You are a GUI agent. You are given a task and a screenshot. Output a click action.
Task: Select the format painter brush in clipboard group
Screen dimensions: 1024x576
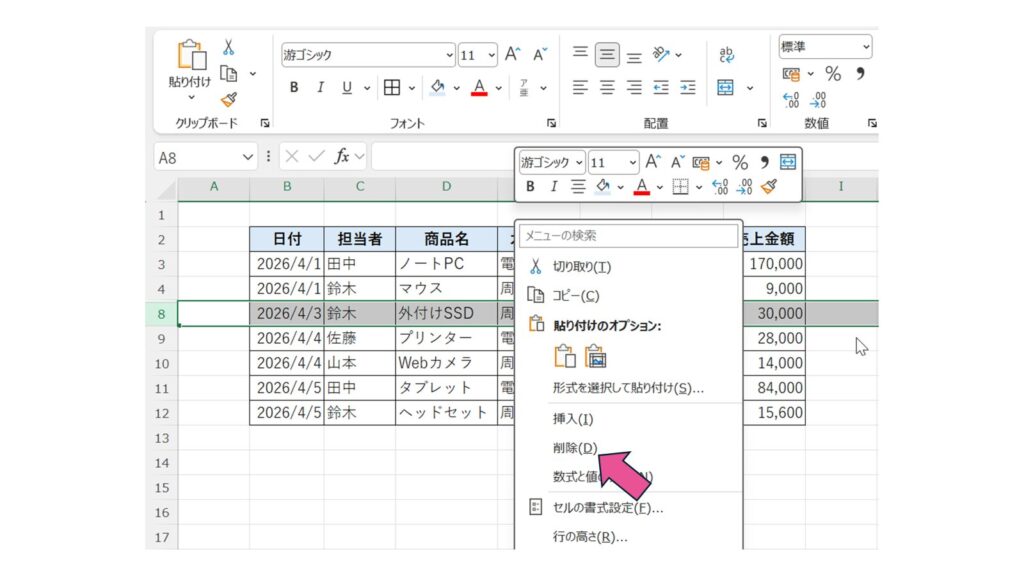pos(229,99)
